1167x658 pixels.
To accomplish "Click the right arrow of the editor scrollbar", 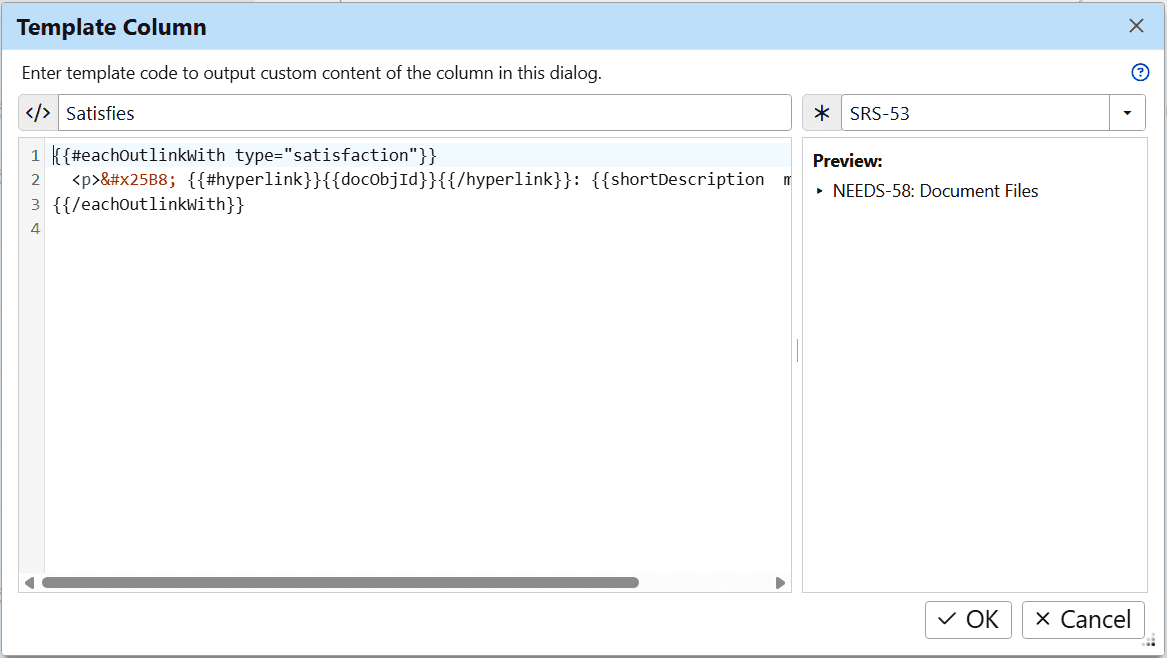I will click(x=781, y=581).
